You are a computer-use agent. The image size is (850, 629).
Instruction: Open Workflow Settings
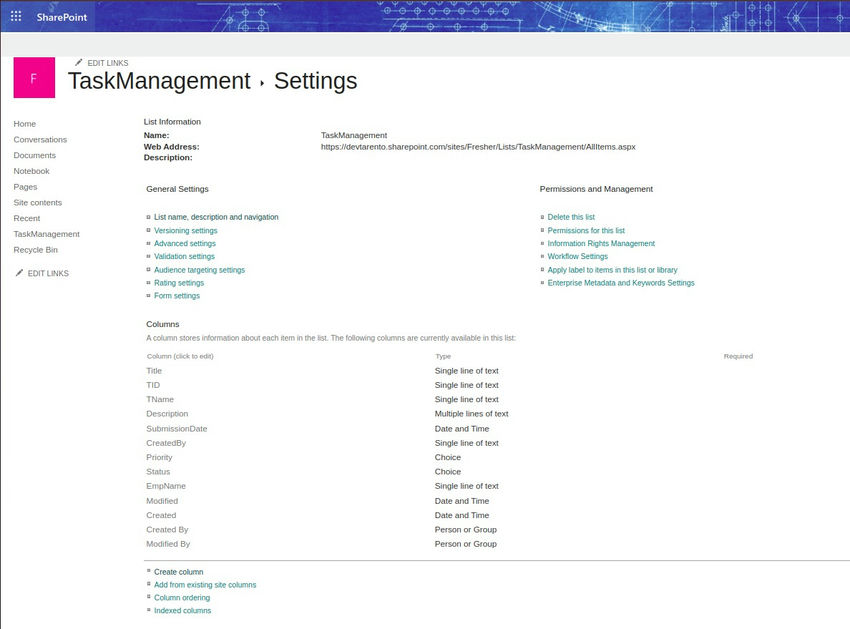point(576,256)
